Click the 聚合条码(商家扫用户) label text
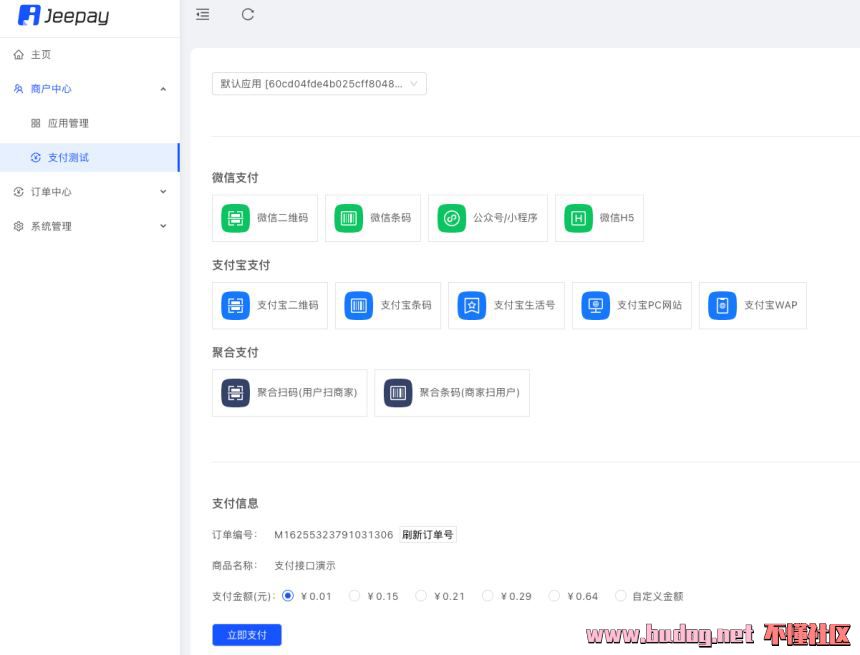 point(469,393)
